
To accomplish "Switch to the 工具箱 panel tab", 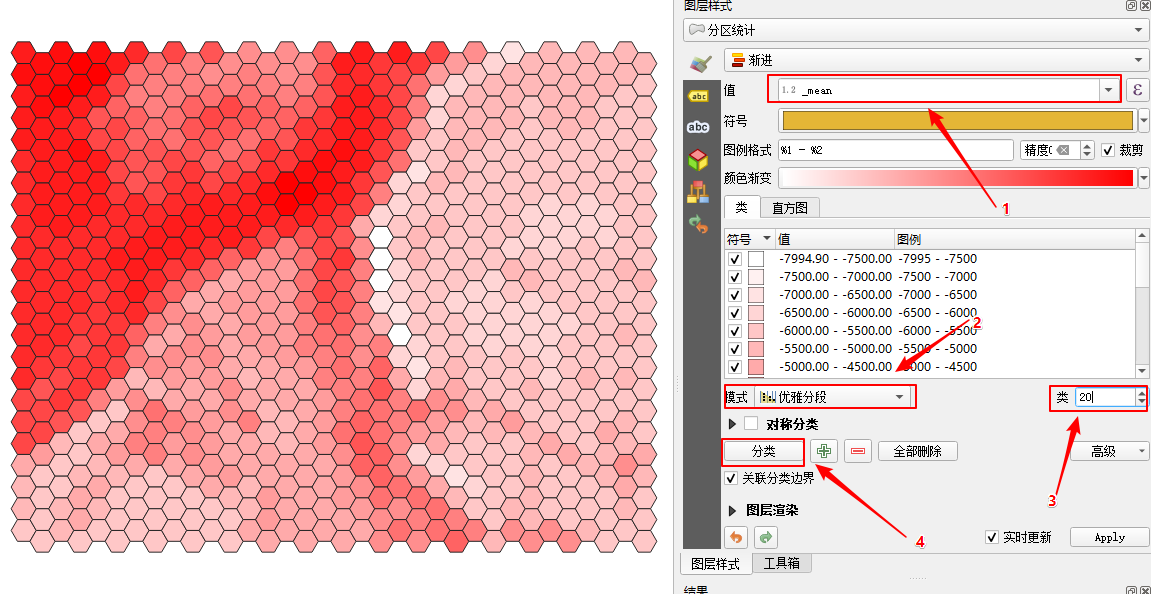I will tap(781, 563).
